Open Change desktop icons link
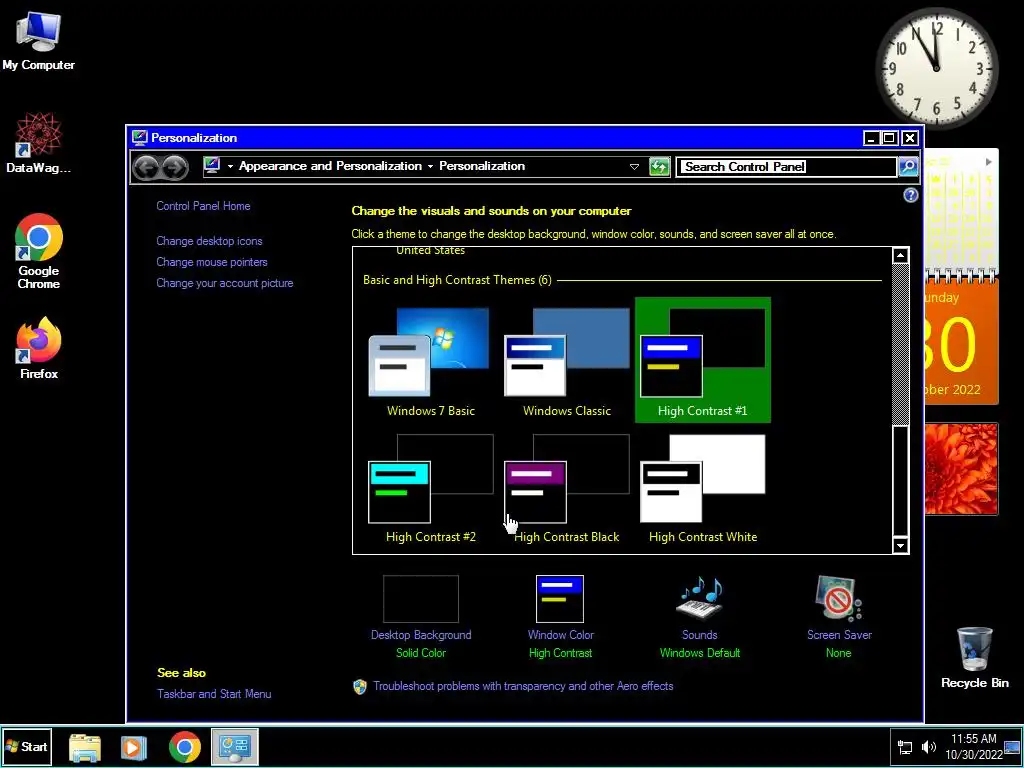The height and width of the screenshot is (768, 1024). pyautogui.click(x=209, y=241)
